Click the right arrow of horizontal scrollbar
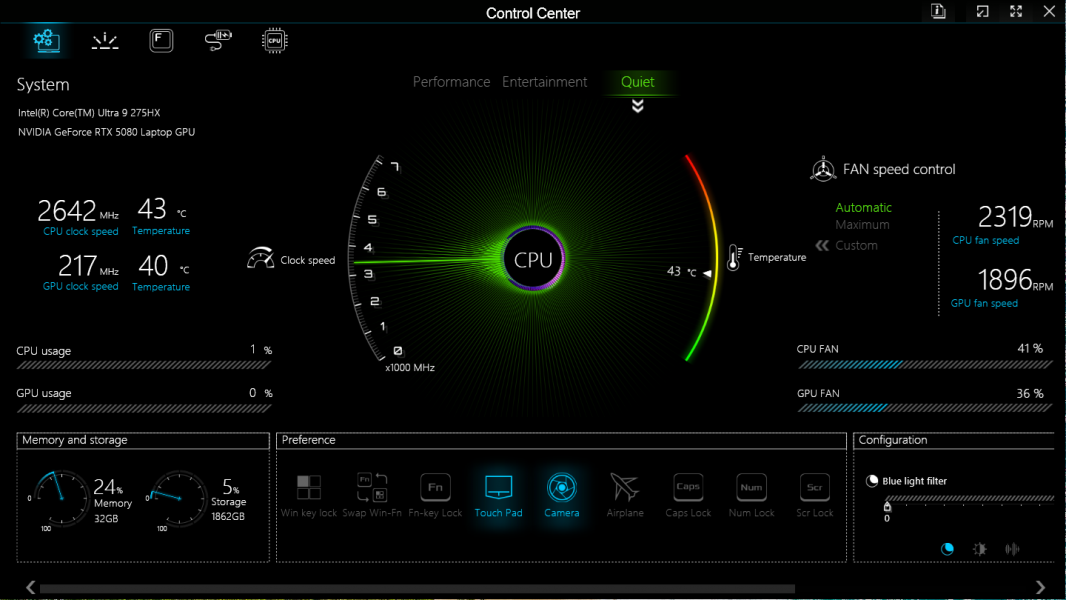This screenshot has width=1066, height=600. click(1040, 587)
